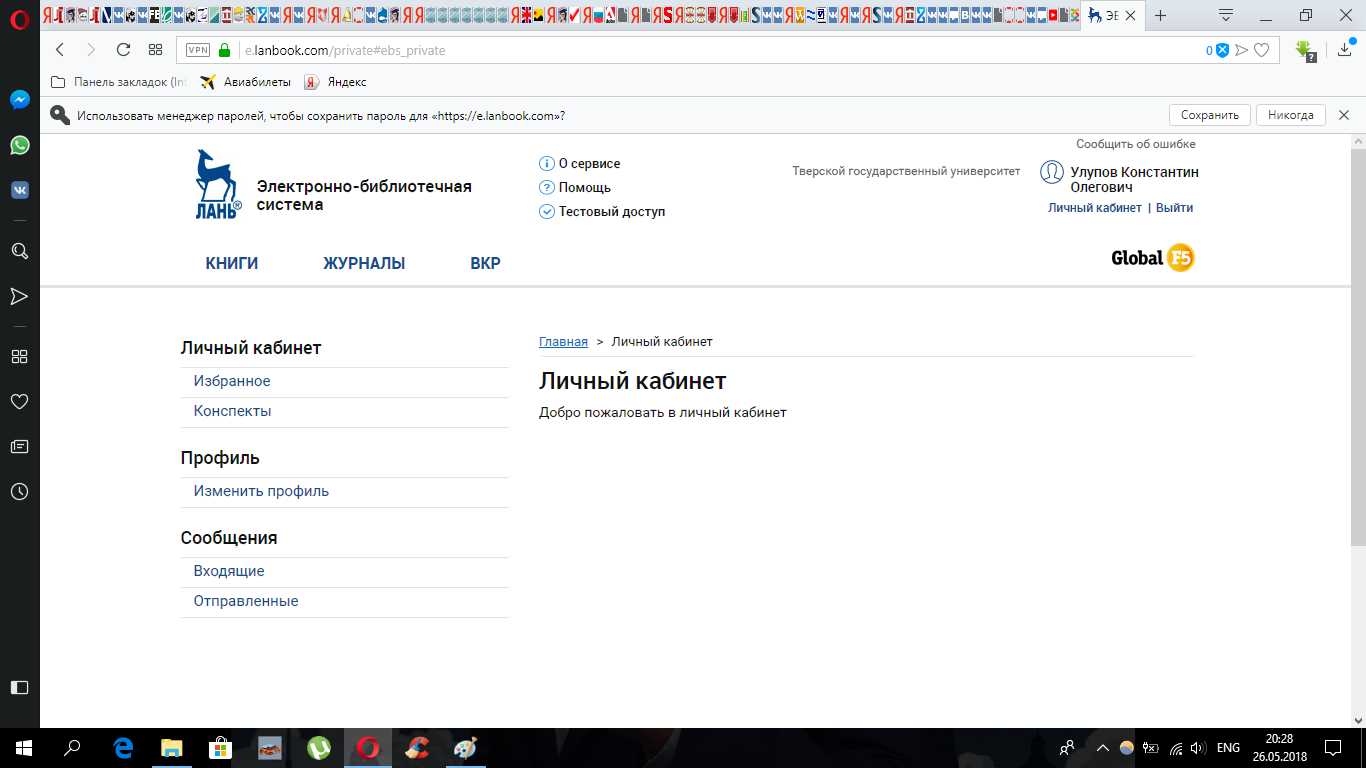Click the Lan' deer logo

(x=217, y=184)
